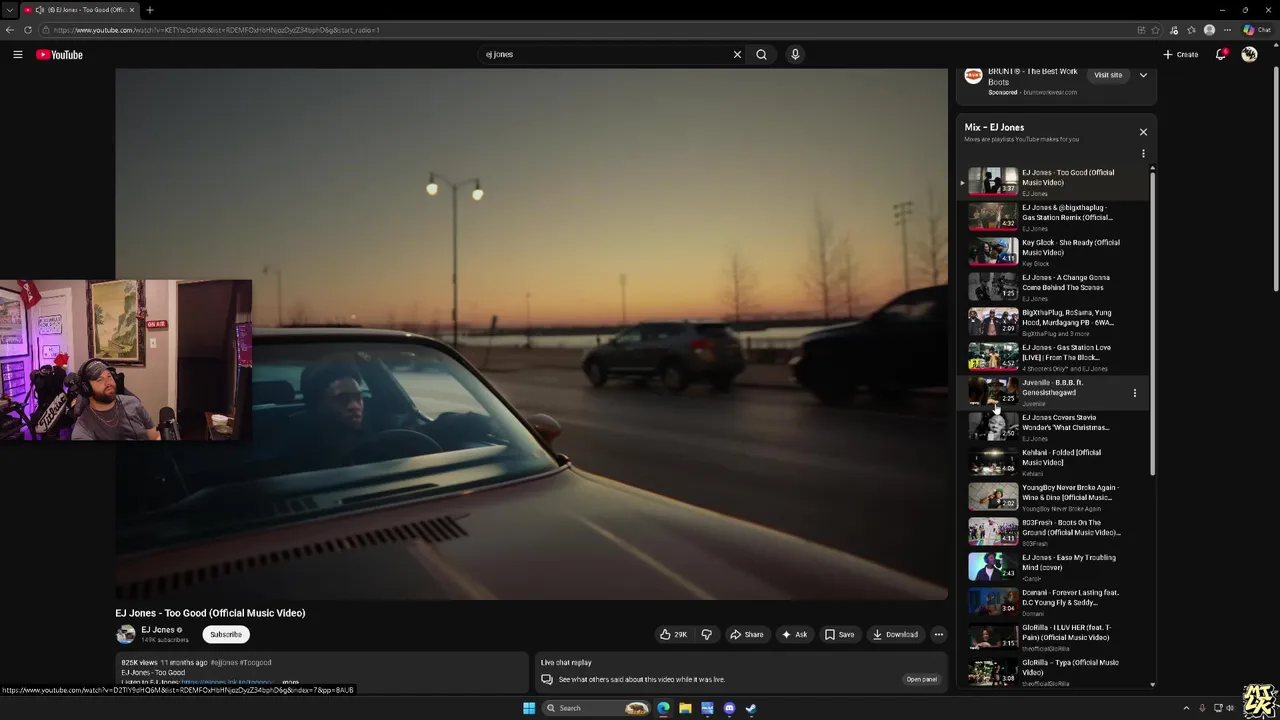Open the EJ Jones channel name

pyautogui.click(x=158, y=630)
